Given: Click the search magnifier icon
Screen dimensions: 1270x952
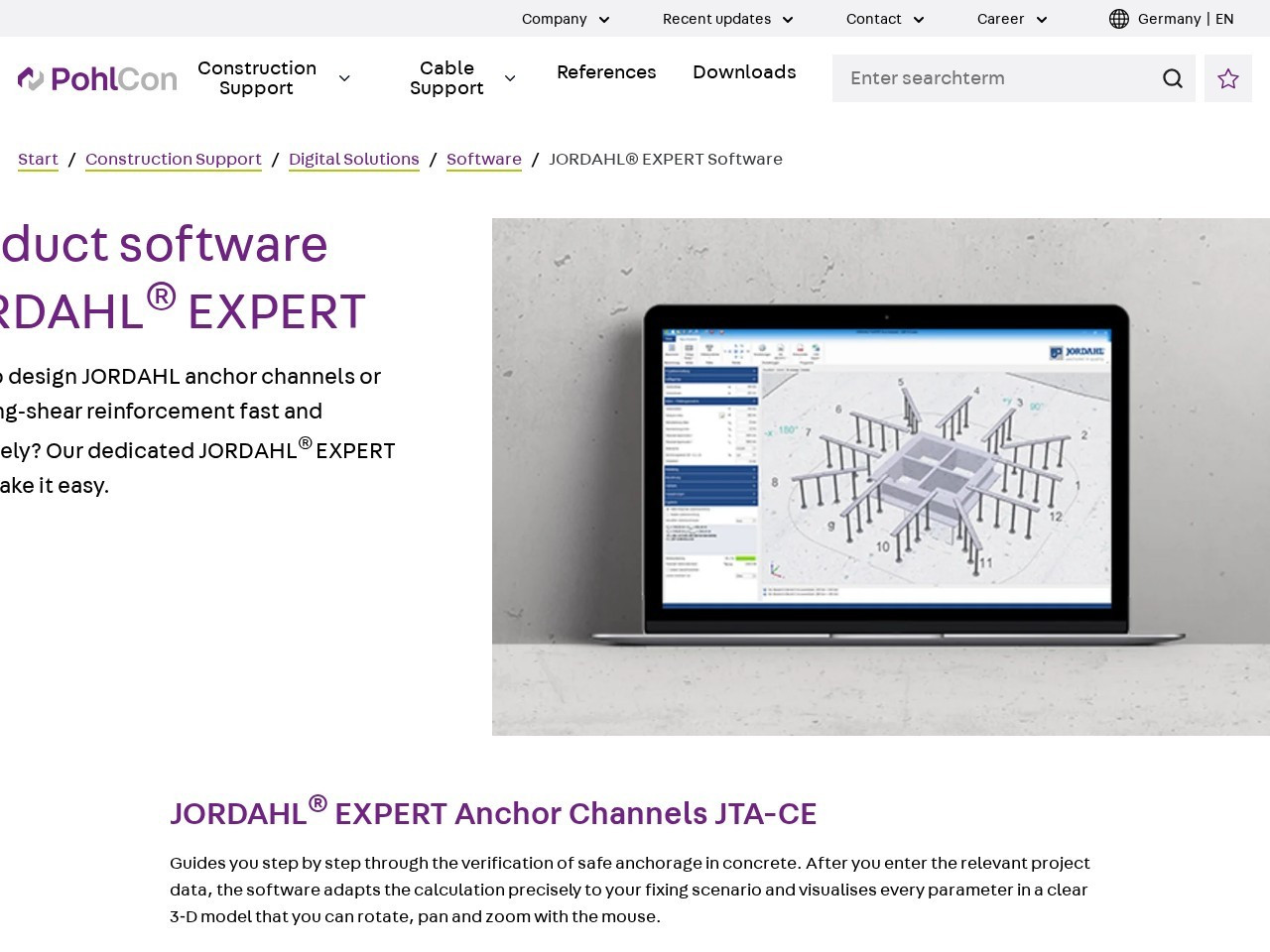Looking at the screenshot, I should click(x=1173, y=78).
